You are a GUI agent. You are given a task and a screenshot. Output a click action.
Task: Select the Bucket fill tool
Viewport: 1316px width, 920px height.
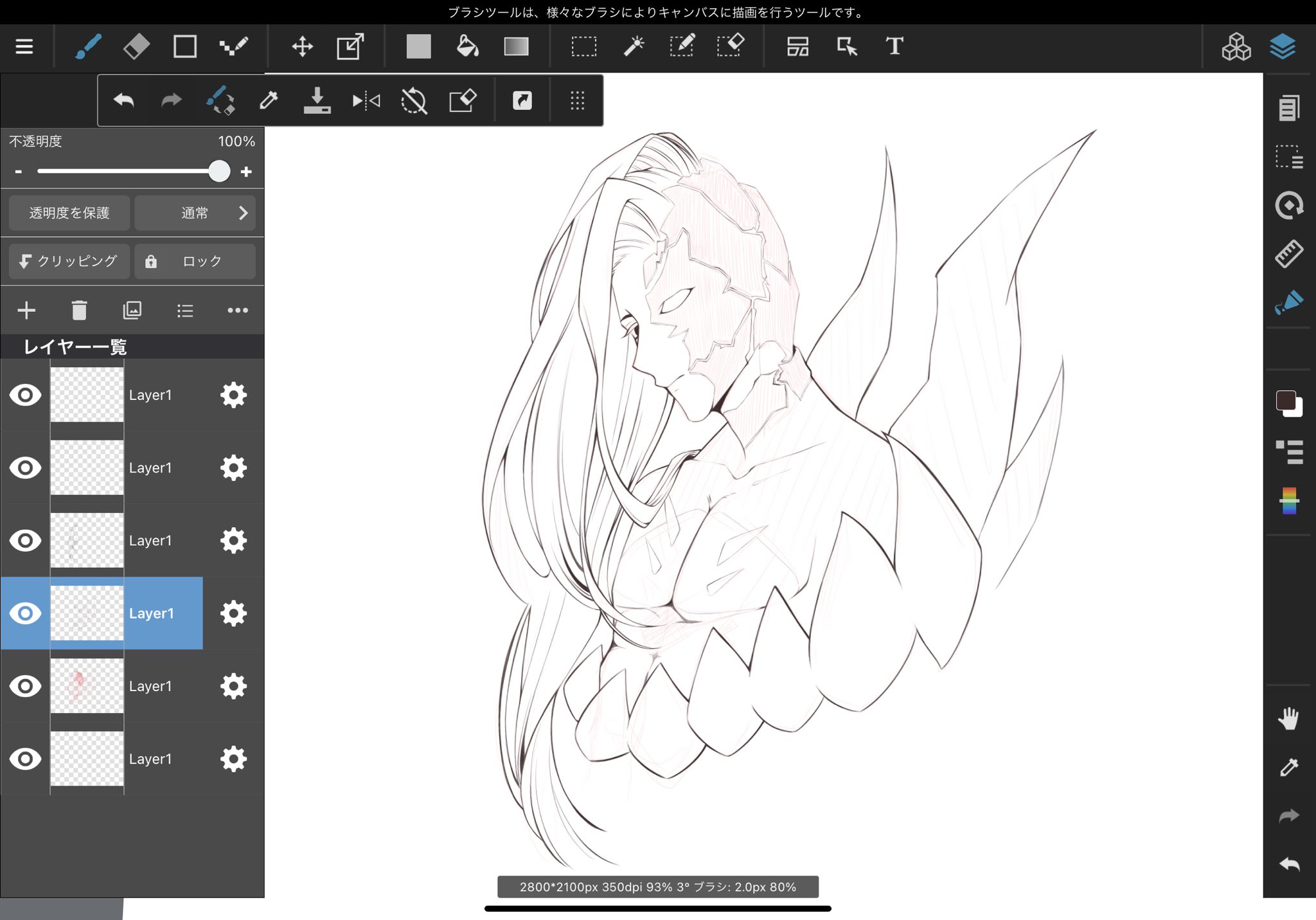(467, 46)
